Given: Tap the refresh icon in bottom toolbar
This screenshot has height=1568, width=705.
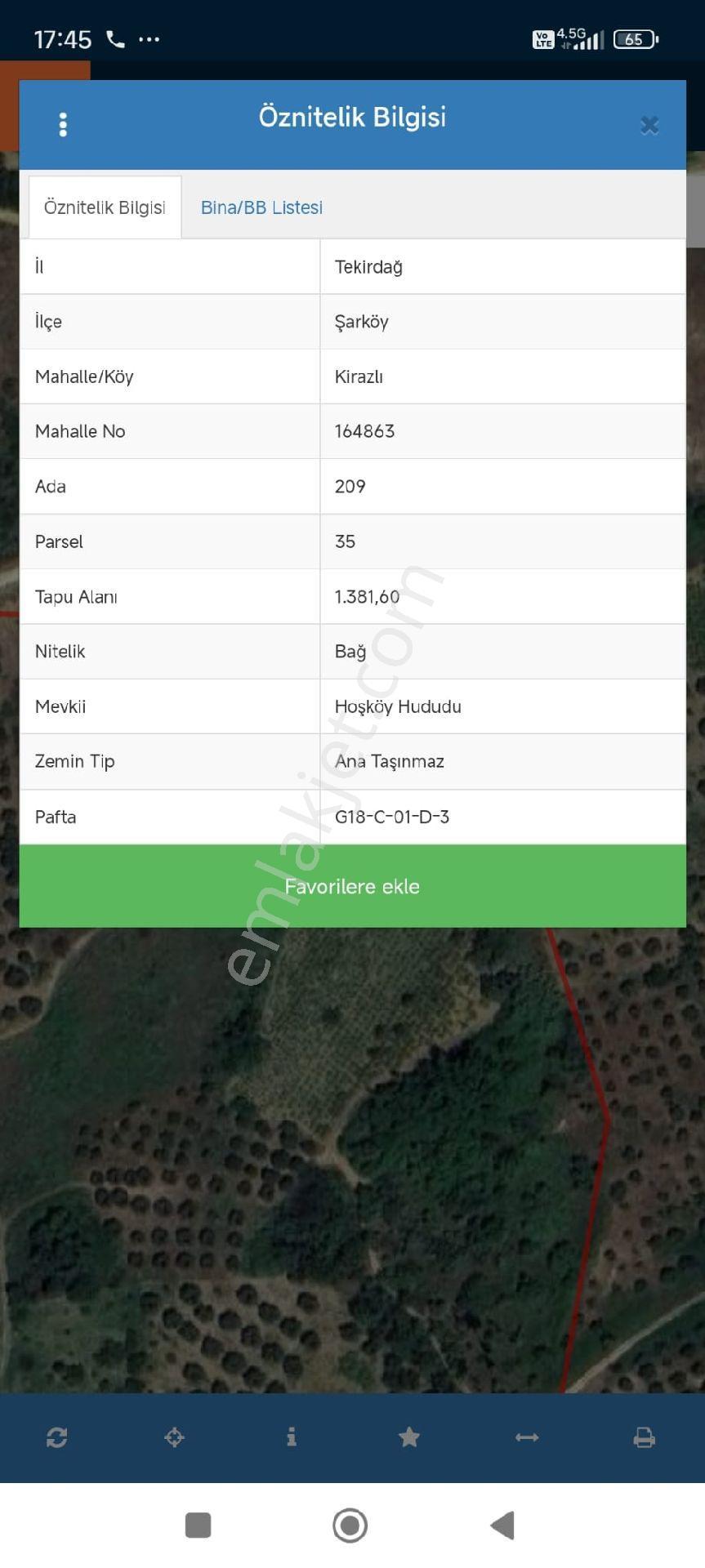Looking at the screenshot, I should coord(57,1437).
